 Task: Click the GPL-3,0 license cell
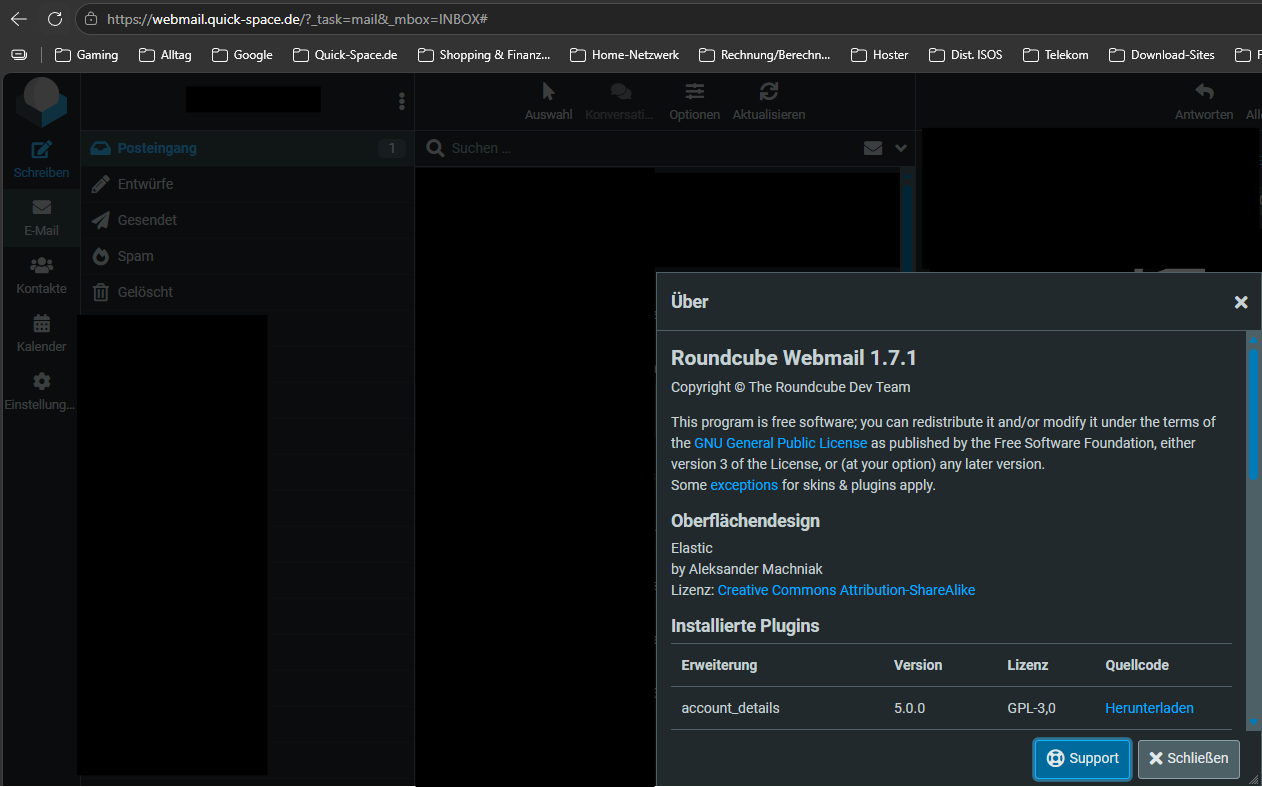[1031, 708]
